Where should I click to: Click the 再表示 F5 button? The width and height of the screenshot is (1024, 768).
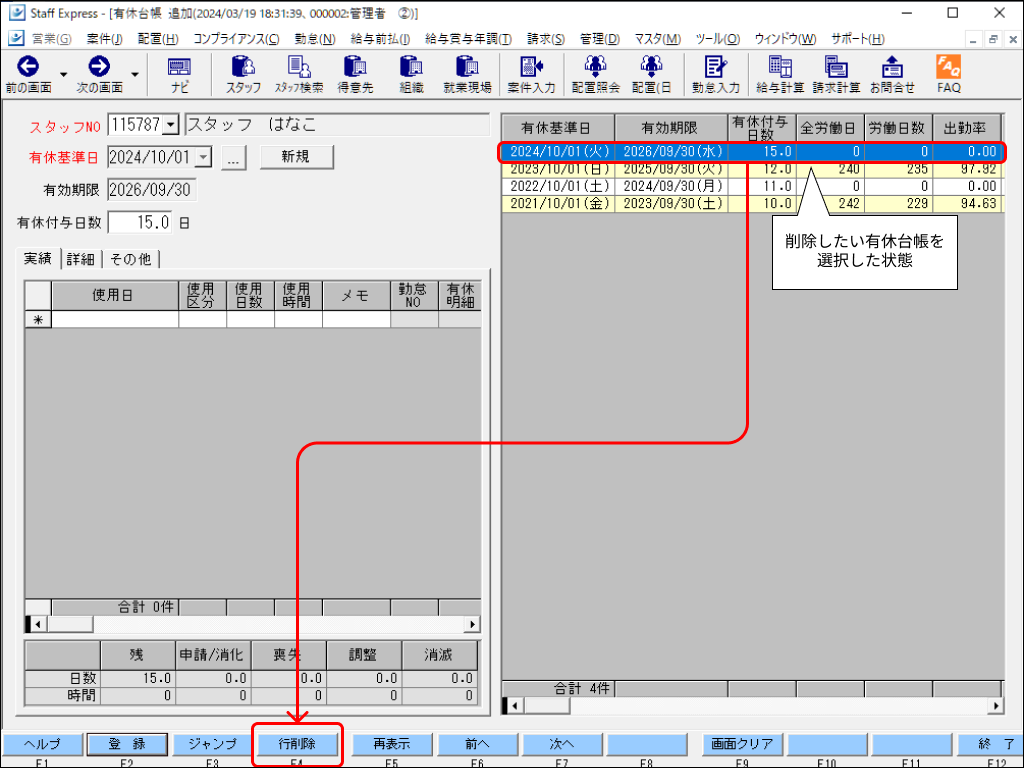(392, 744)
